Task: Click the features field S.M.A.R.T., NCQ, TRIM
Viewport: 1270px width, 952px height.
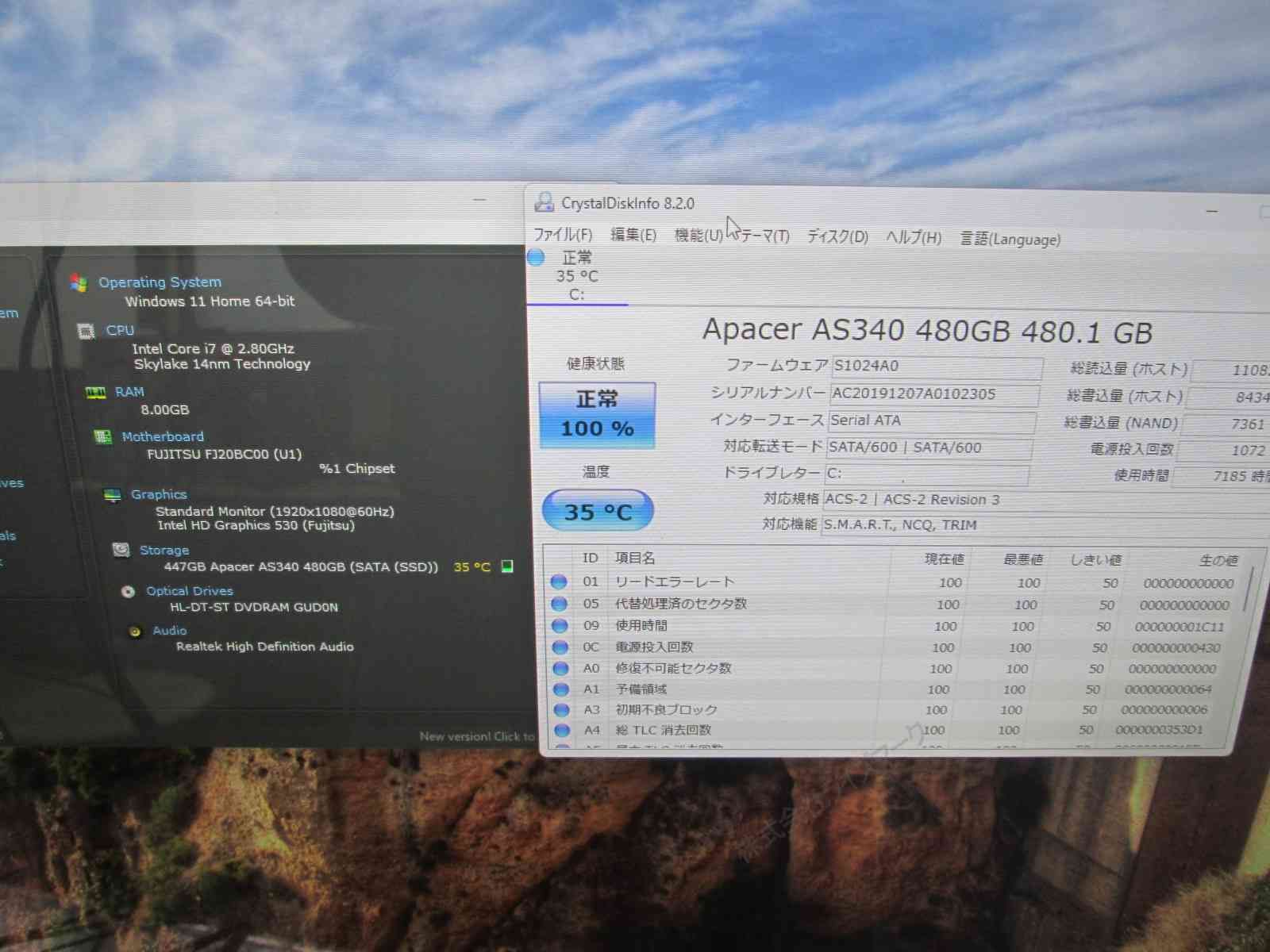Action: pos(1045,526)
